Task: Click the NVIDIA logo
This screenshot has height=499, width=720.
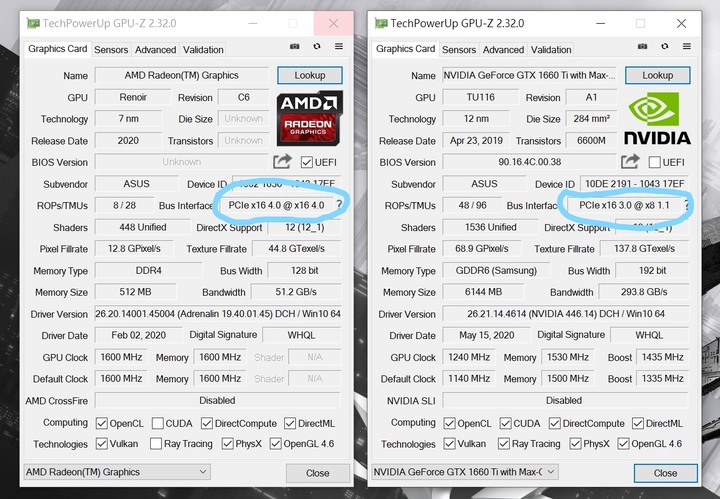Action: 657,118
